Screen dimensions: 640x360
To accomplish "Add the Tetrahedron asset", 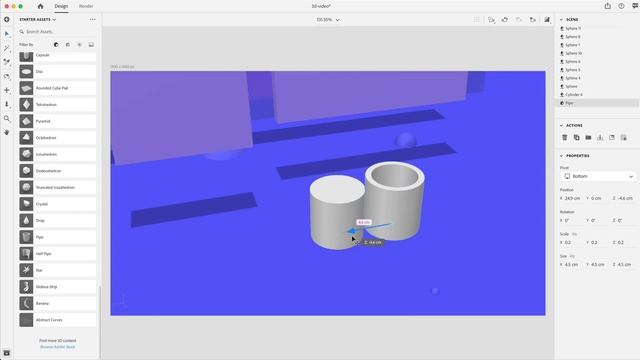I will click(58, 104).
